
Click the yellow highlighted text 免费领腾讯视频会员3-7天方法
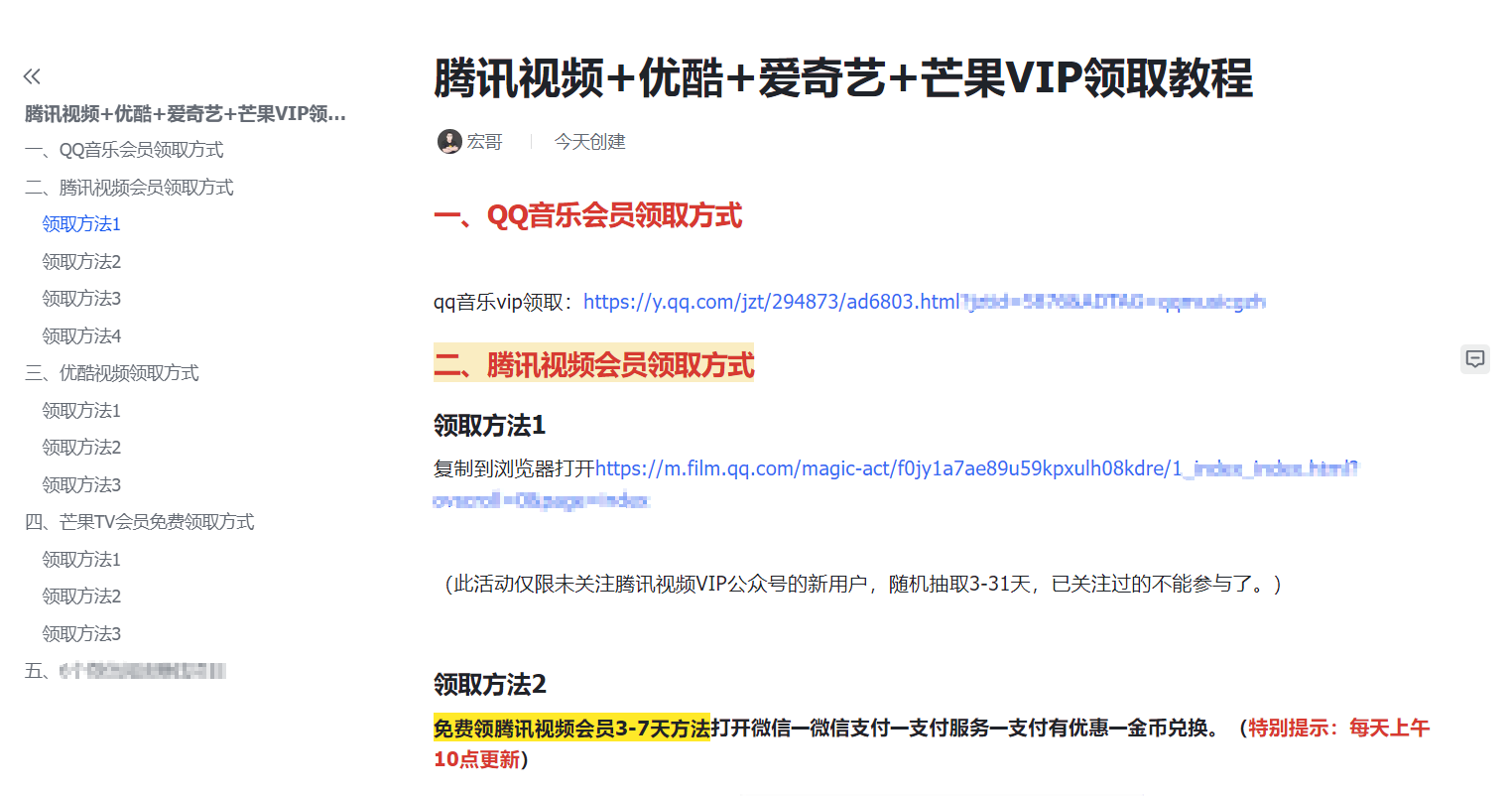coord(568,728)
